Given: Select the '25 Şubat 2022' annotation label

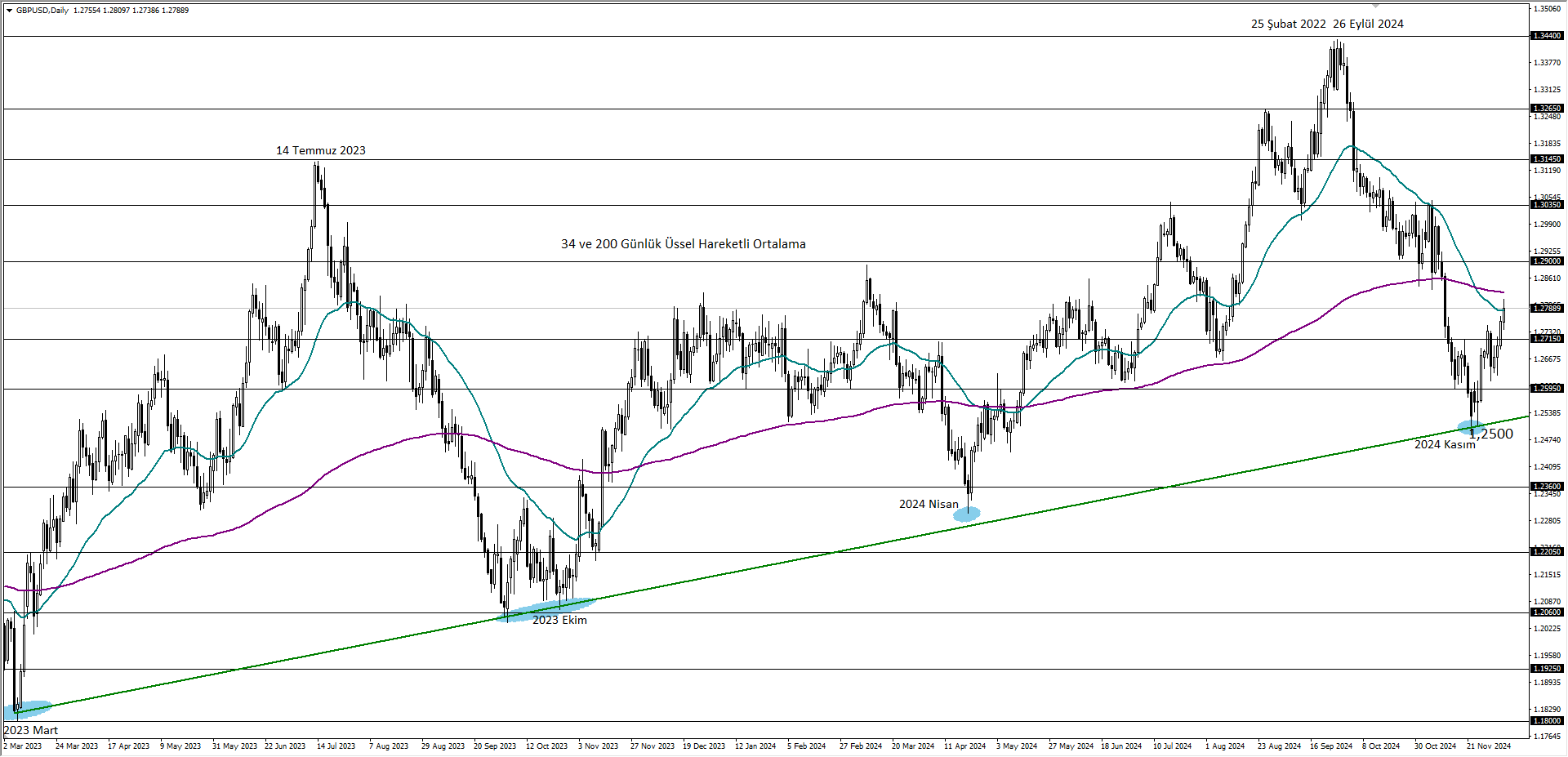Looking at the screenshot, I should 1288,24.
